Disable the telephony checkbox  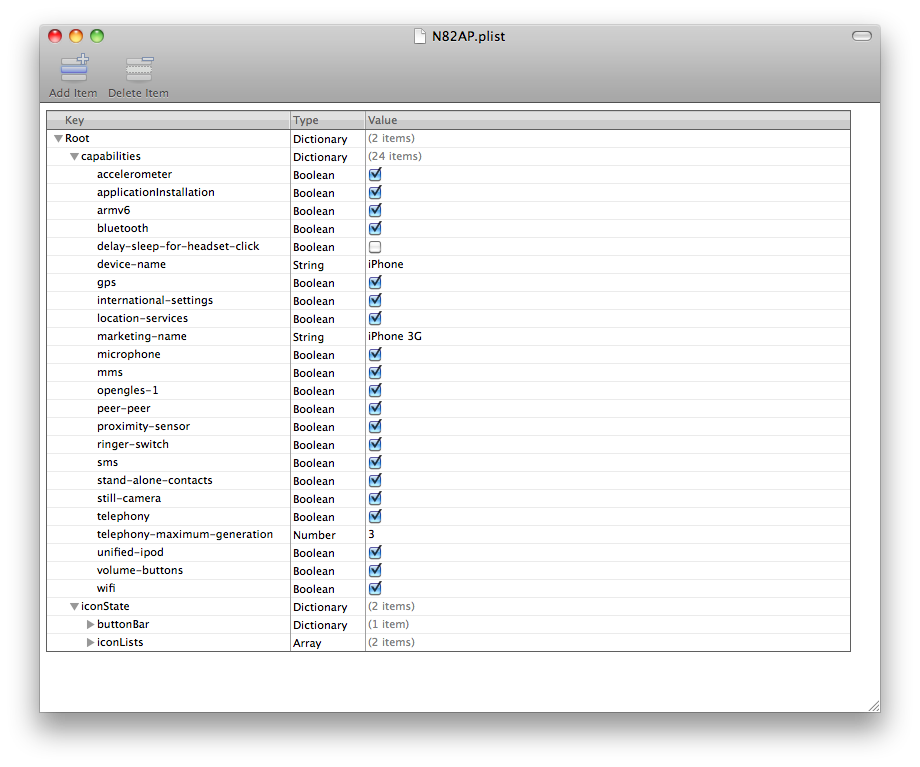375,516
